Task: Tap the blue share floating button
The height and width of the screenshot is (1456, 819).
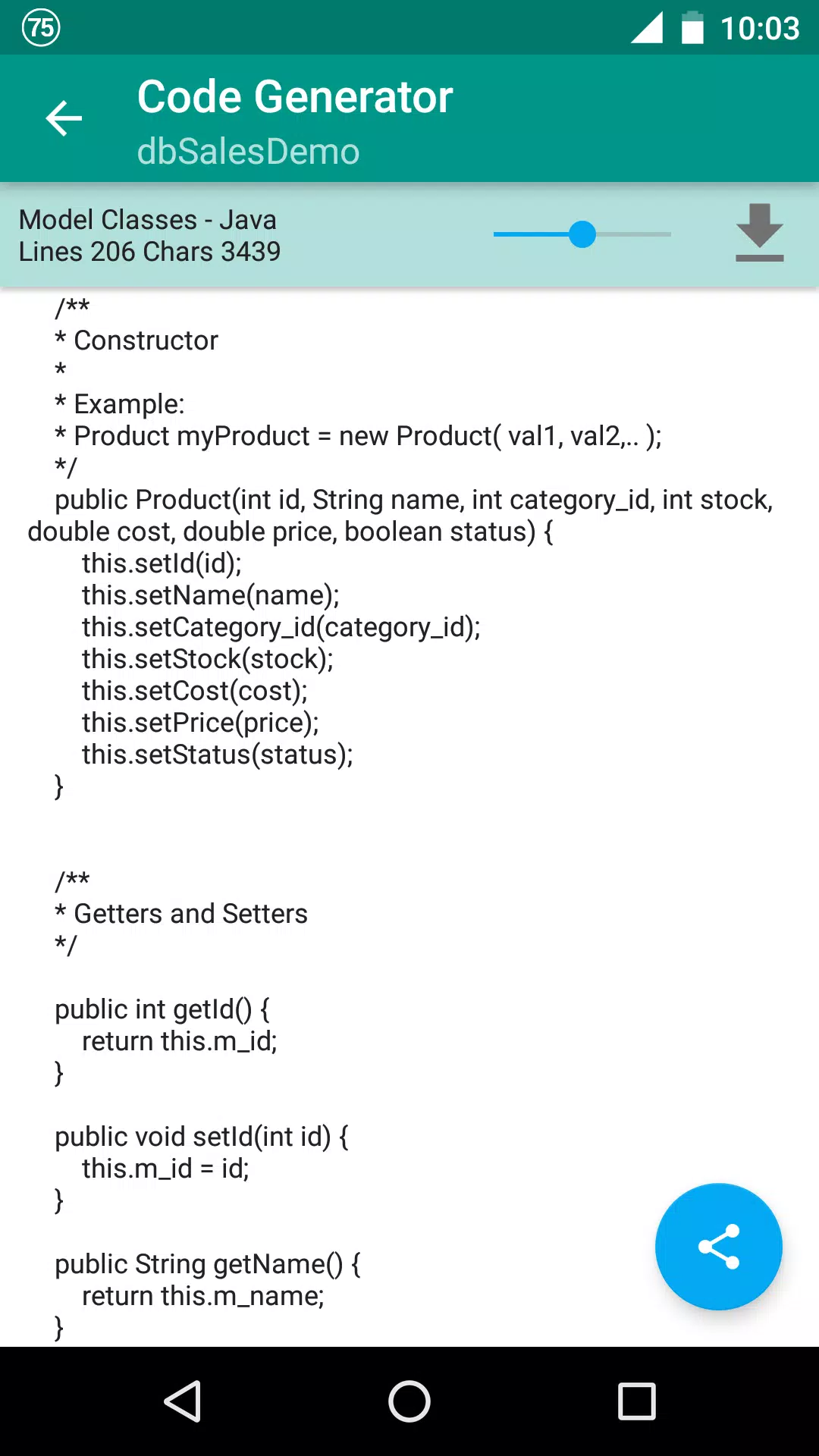Action: click(x=718, y=1246)
